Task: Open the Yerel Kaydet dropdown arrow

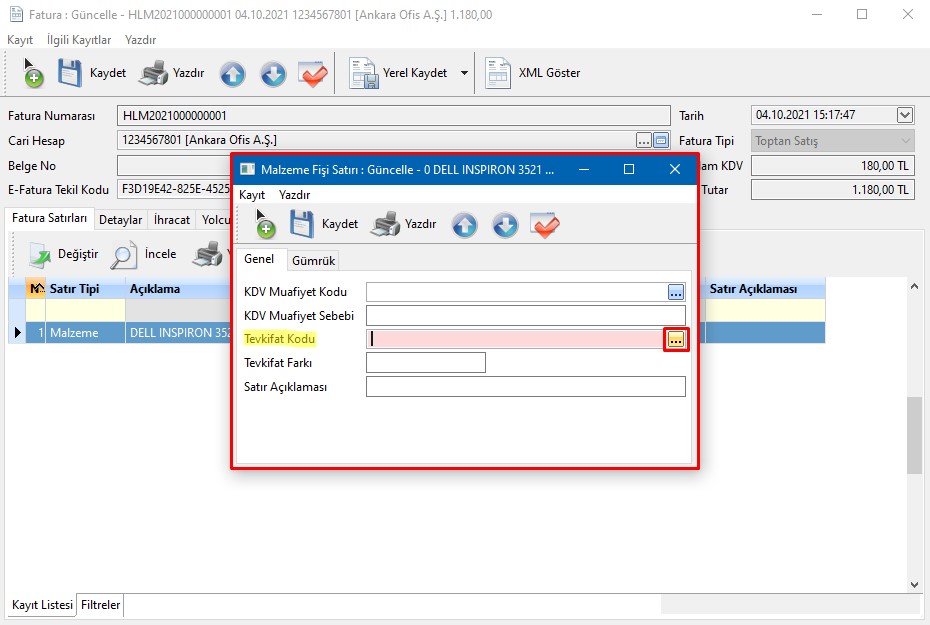Action: pos(464,73)
